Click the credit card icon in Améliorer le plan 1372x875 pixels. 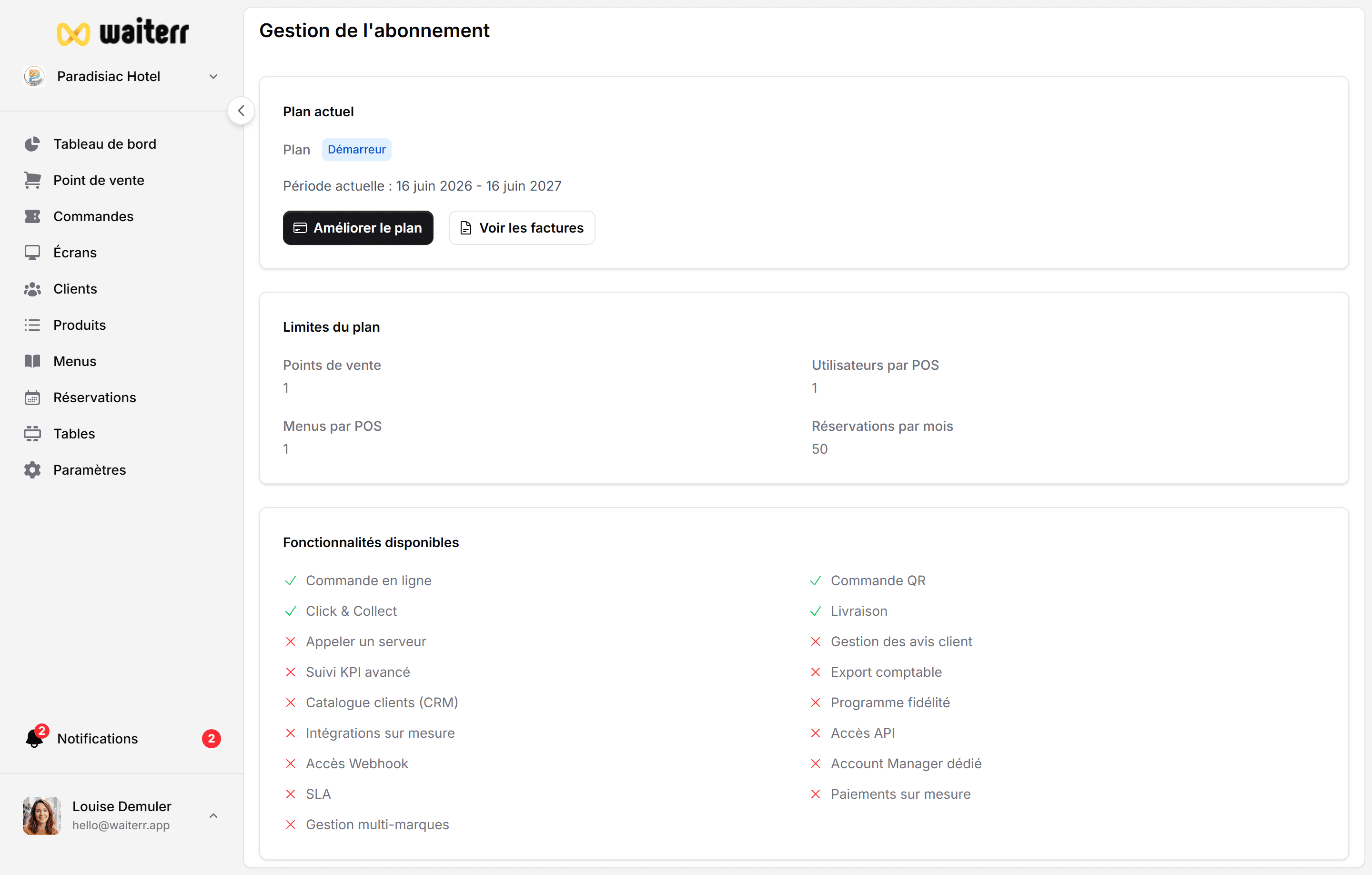[x=300, y=228]
